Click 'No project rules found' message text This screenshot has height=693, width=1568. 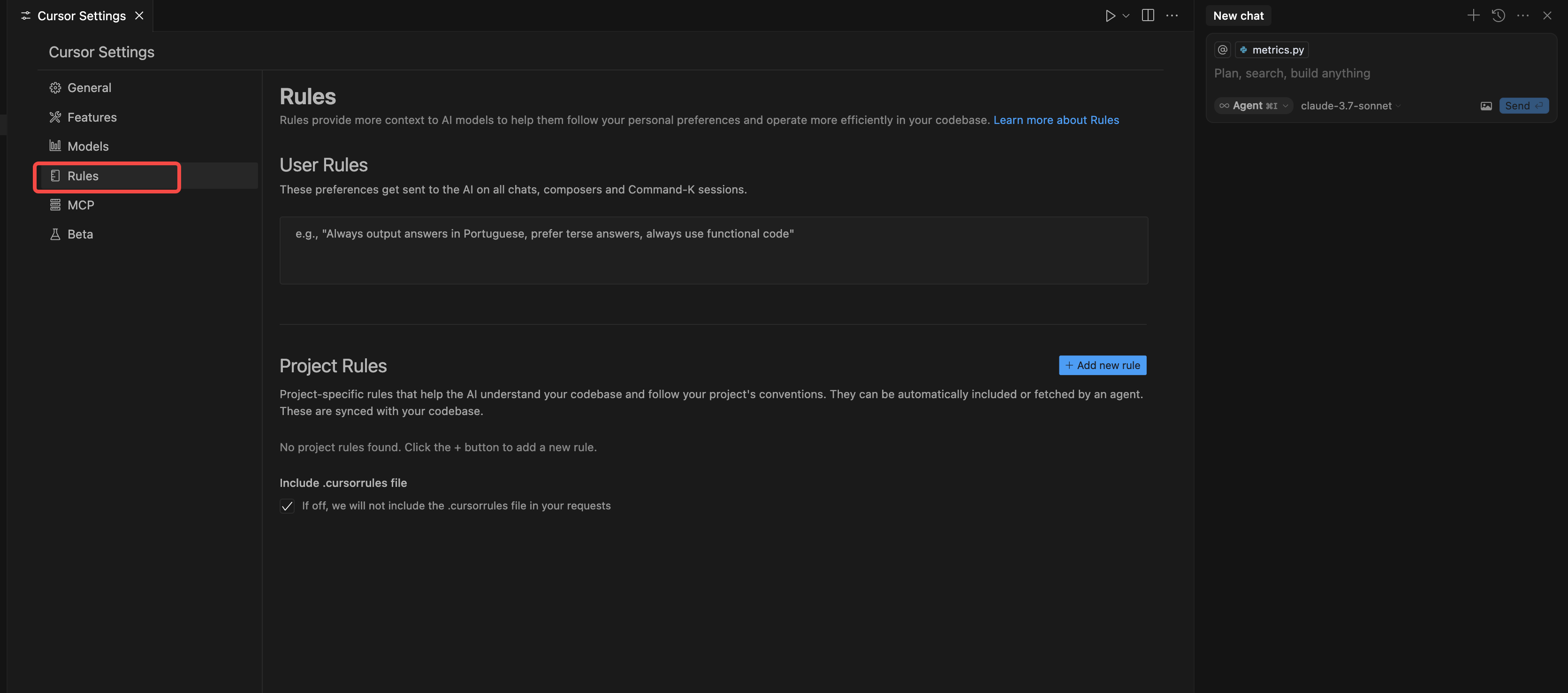(438, 447)
